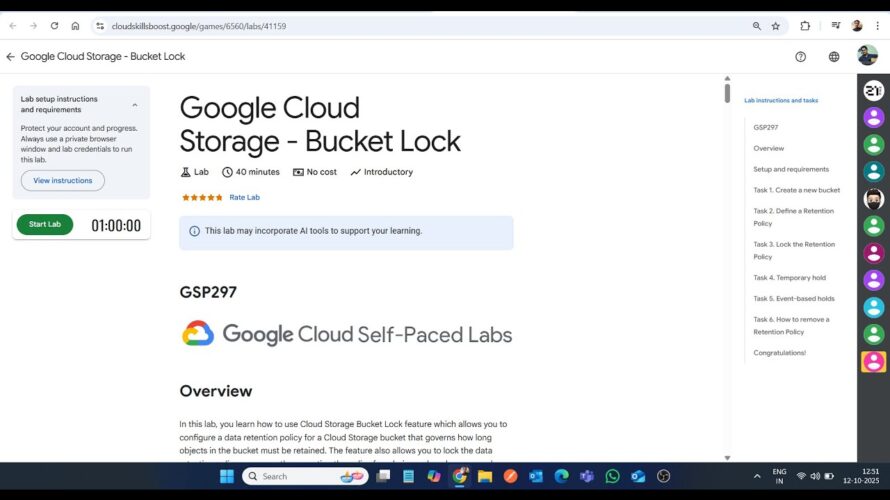Open the language globe icon
890x500 pixels.
coord(834,57)
